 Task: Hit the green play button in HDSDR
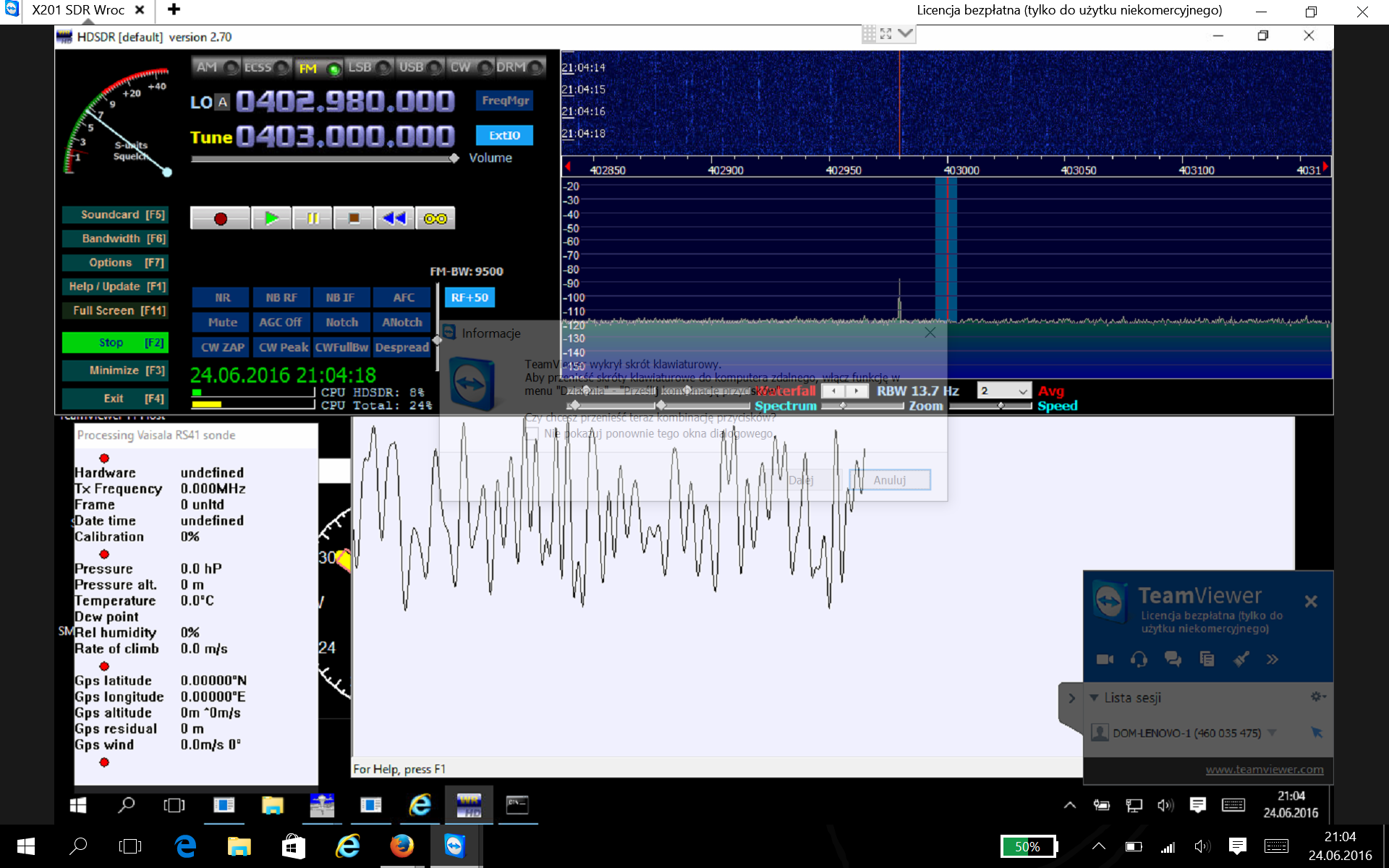(271, 218)
